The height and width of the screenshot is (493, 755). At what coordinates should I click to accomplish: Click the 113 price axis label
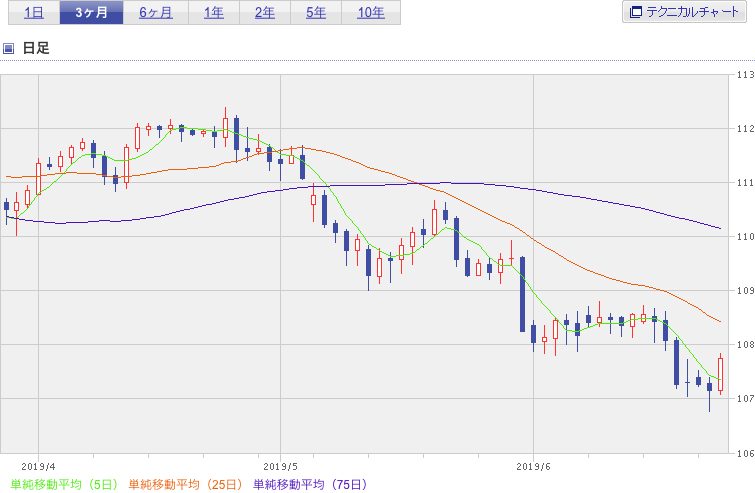[x=745, y=75]
